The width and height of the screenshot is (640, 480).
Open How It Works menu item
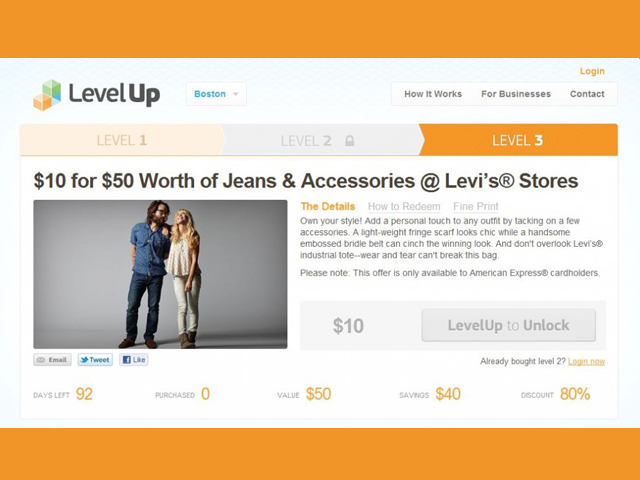pyautogui.click(x=433, y=94)
